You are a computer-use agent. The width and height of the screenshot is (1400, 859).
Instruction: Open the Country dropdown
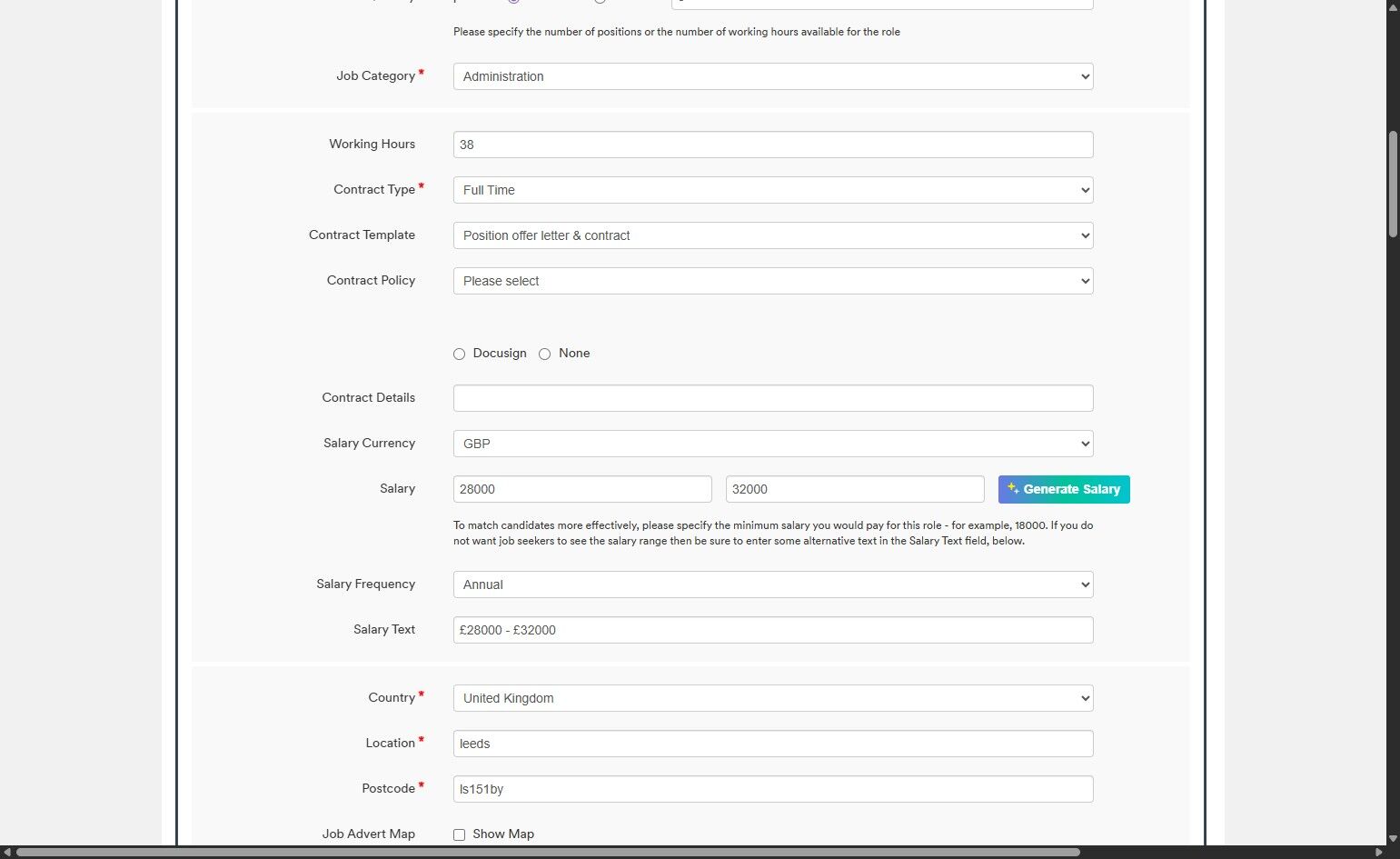point(772,698)
